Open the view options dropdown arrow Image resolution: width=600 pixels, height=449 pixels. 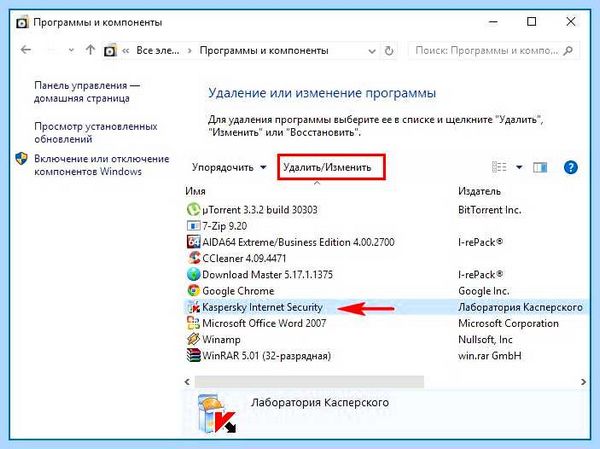[519, 167]
